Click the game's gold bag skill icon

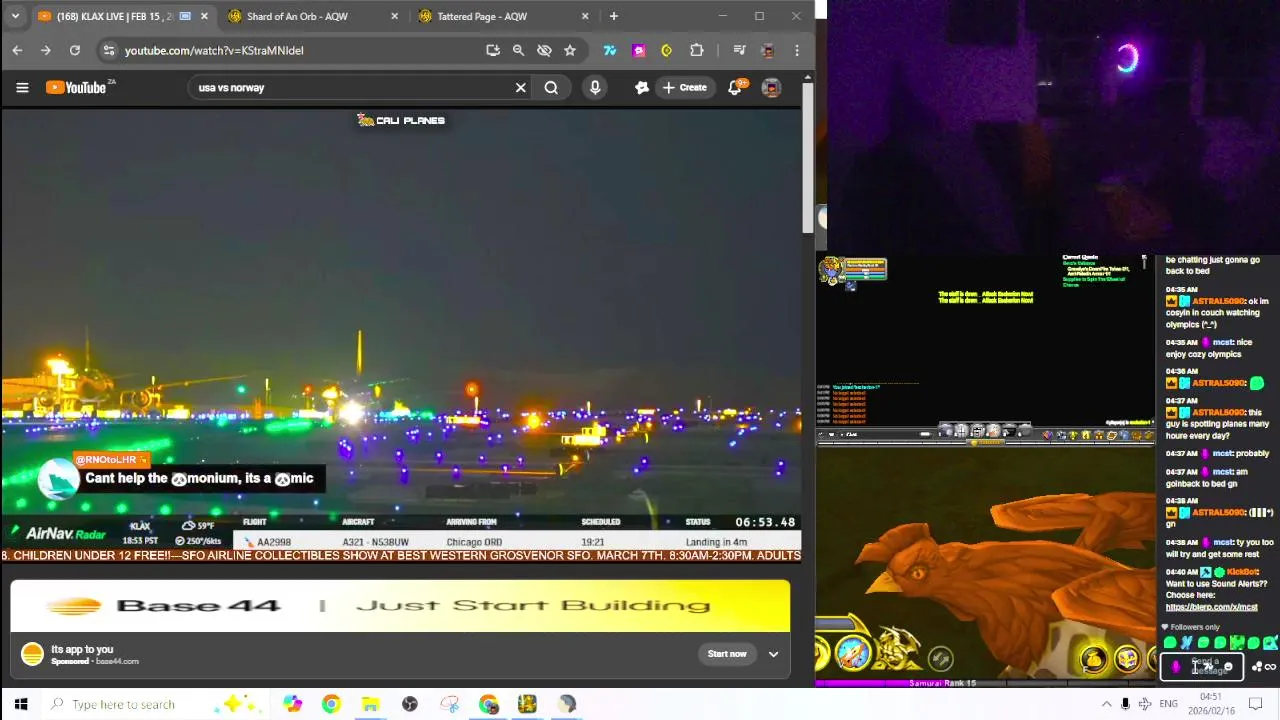coord(1094,658)
